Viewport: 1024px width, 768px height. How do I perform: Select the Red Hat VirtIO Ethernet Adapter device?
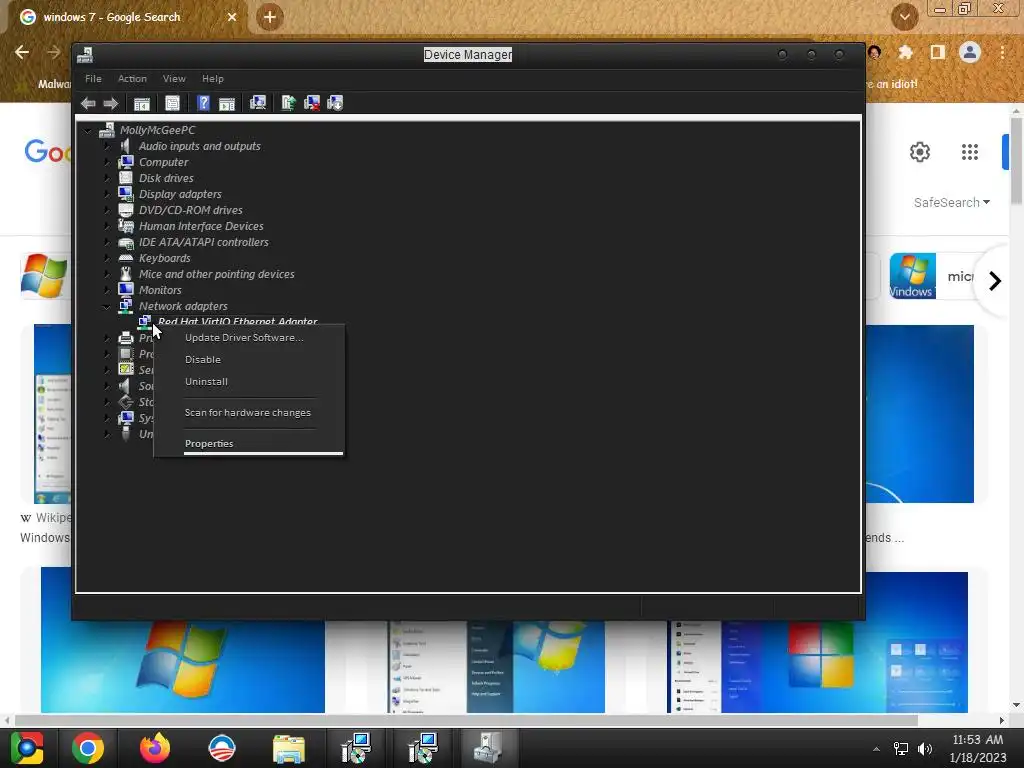click(x=237, y=321)
